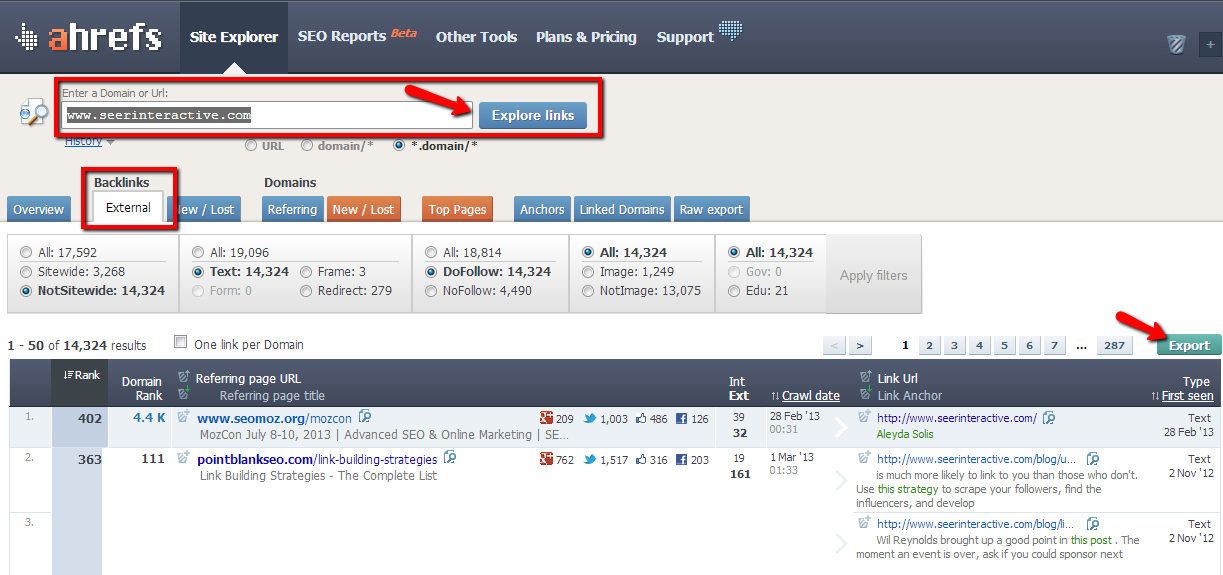Select the Image: 1,249 filter
The width and height of the screenshot is (1223, 575).
point(589,271)
